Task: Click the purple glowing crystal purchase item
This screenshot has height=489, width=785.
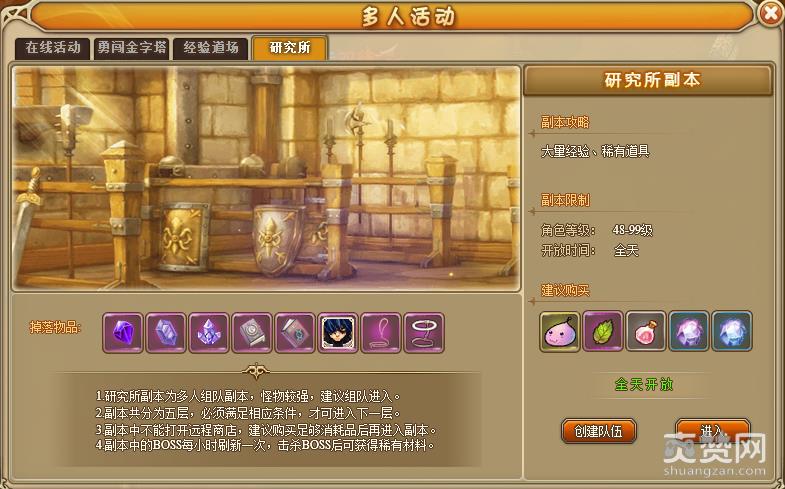Action: coord(689,331)
